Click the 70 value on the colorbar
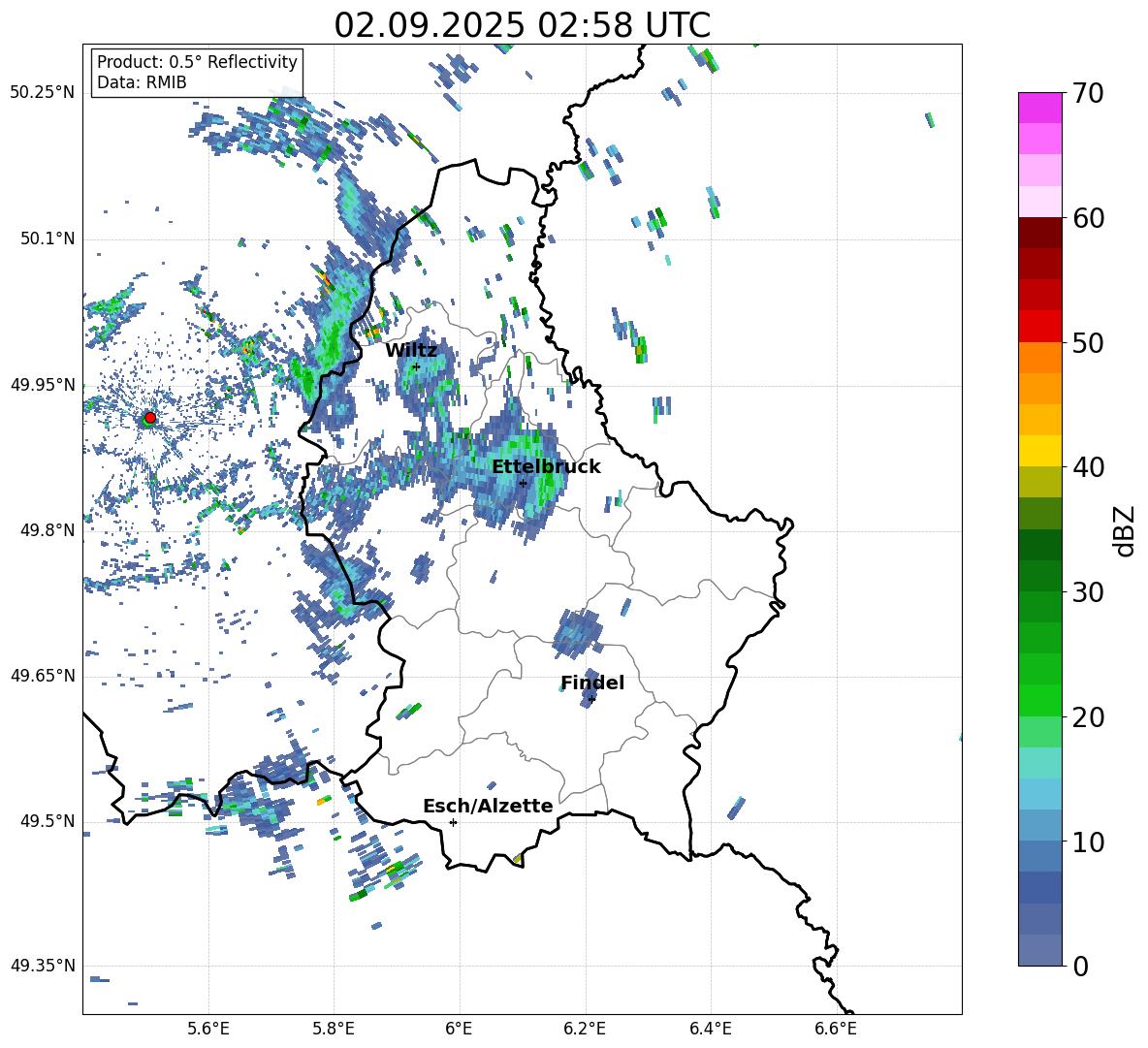The width and height of the screenshot is (1148, 1048). pyautogui.click(x=1087, y=93)
